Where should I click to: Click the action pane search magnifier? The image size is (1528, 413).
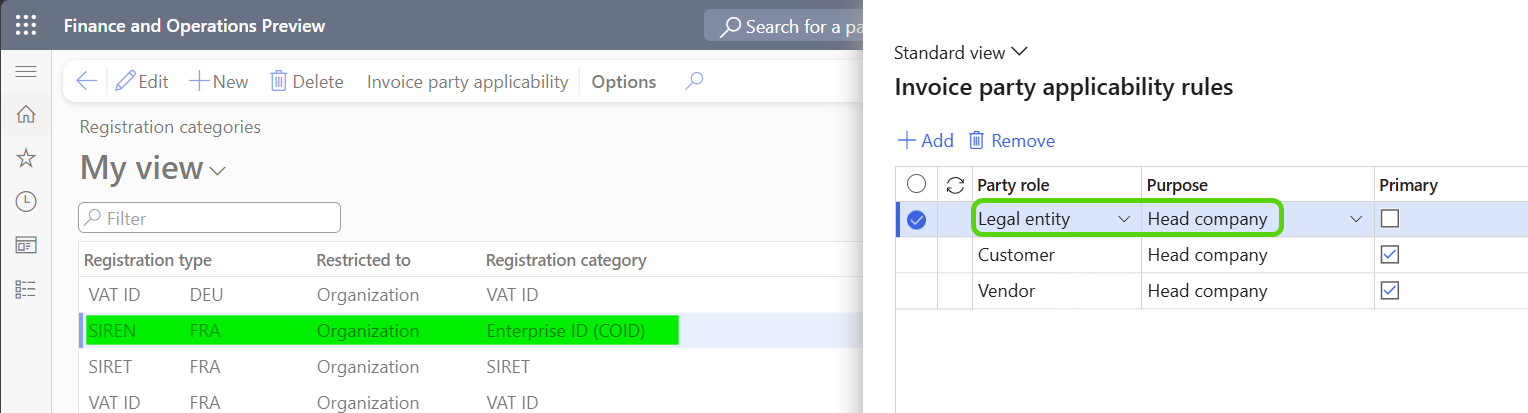point(694,81)
